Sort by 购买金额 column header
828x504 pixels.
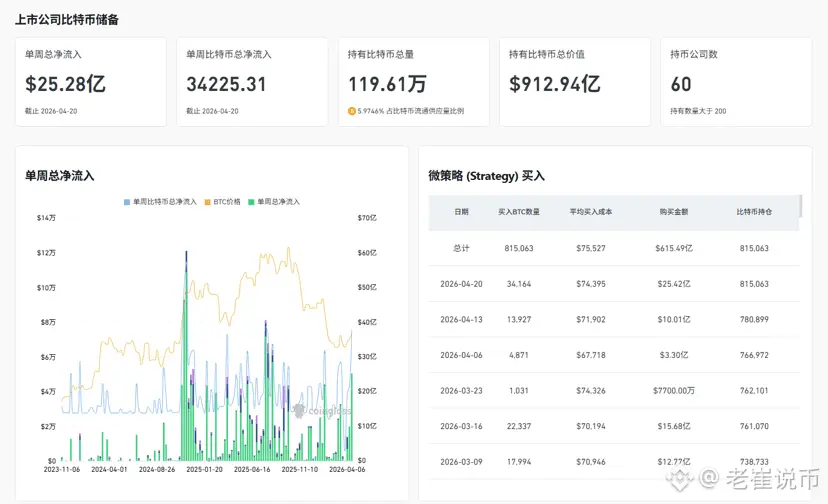coord(673,212)
